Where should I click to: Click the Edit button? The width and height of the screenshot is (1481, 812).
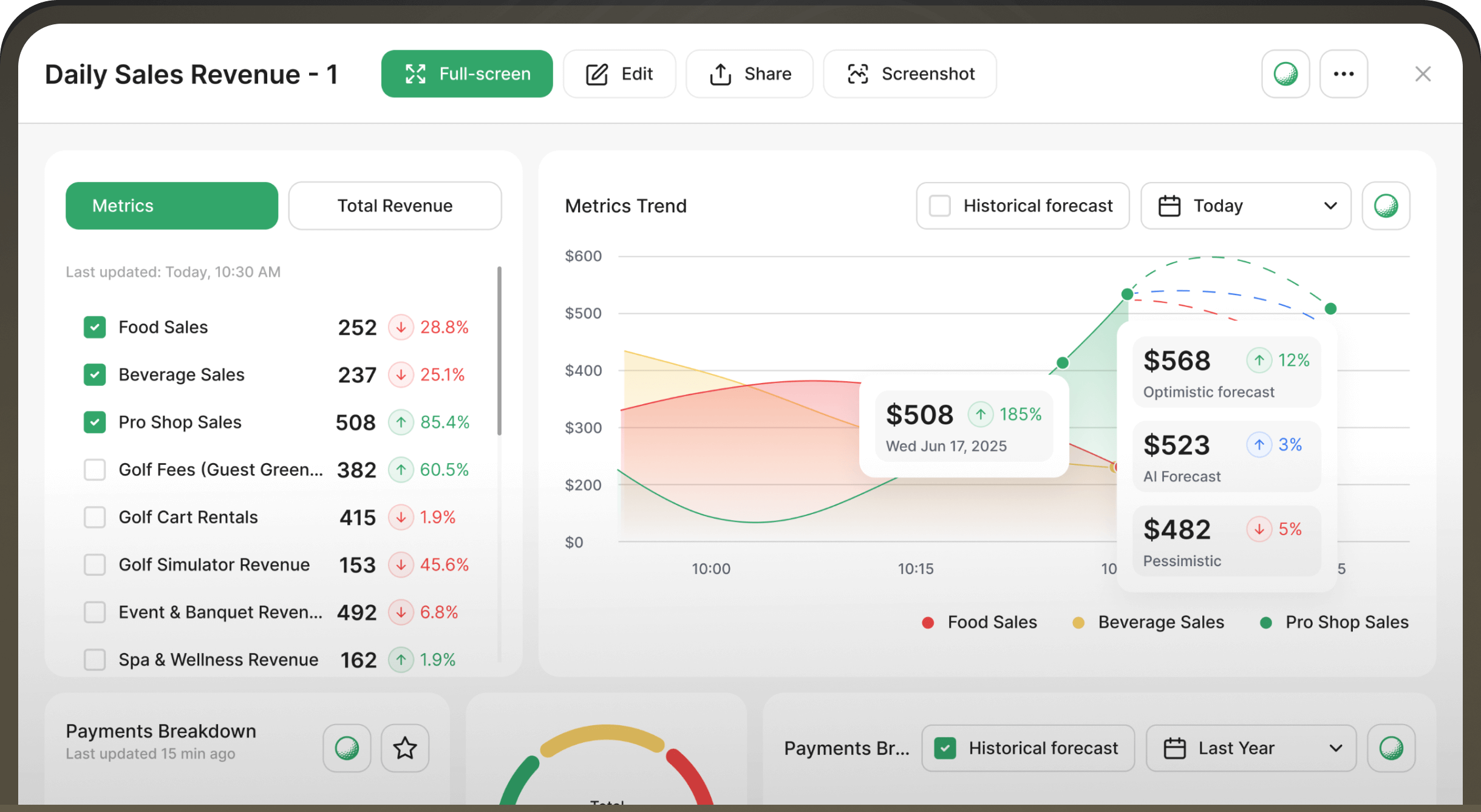(619, 74)
